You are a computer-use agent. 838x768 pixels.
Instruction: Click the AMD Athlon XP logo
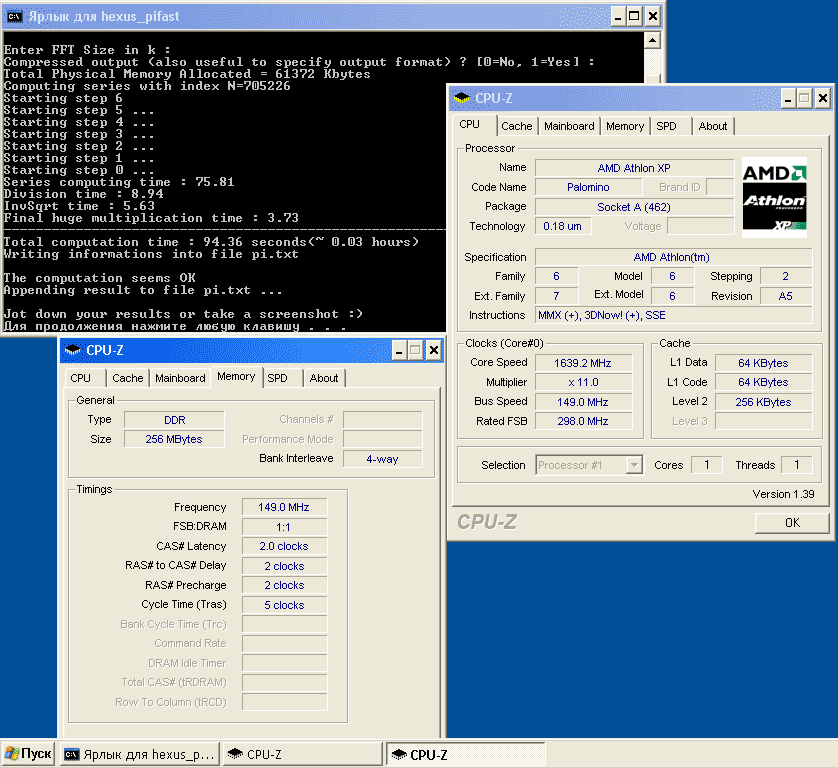[x=774, y=197]
